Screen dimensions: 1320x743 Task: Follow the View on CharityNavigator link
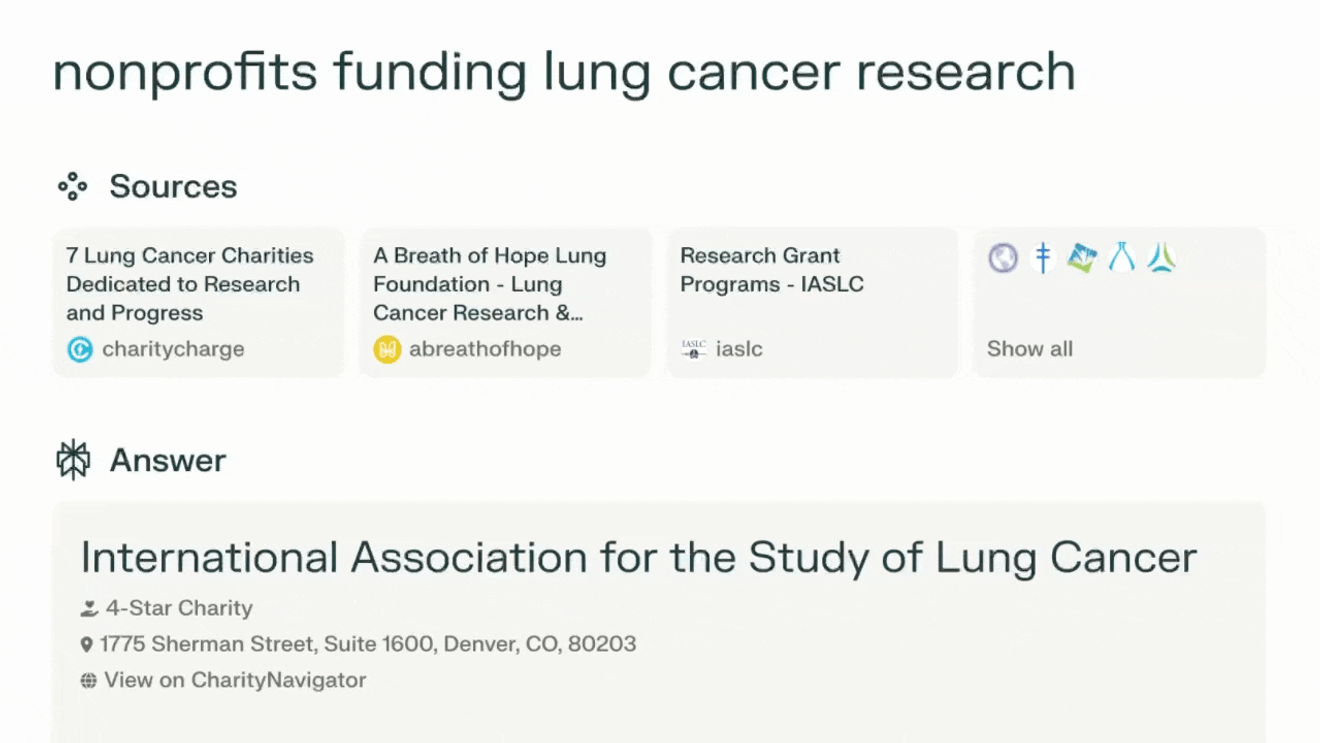pos(235,680)
